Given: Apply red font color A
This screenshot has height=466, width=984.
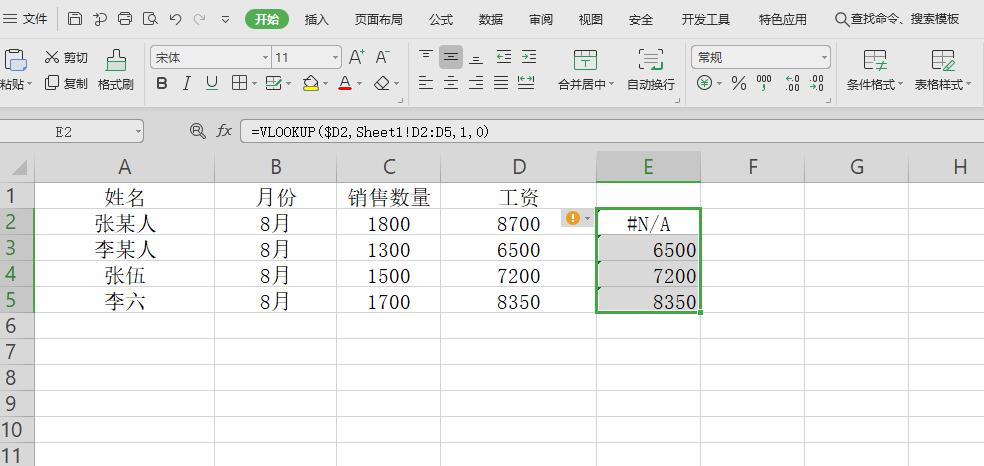Looking at the screenshot, I should (345, 83).
